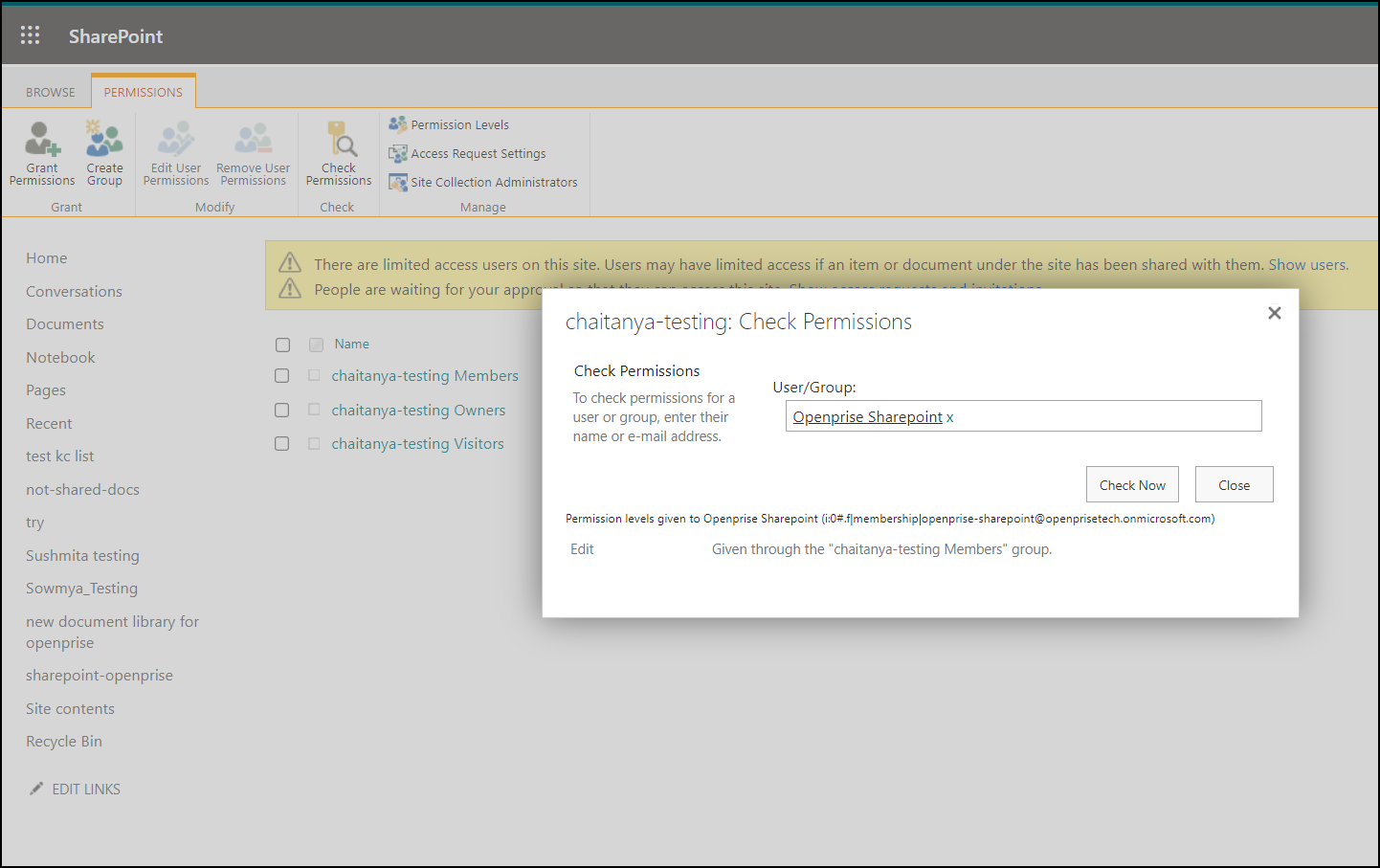Remove Openprise Sharepoint from the User/Group field
Screen dimensions: 1380x868
(x=950, y=418)
